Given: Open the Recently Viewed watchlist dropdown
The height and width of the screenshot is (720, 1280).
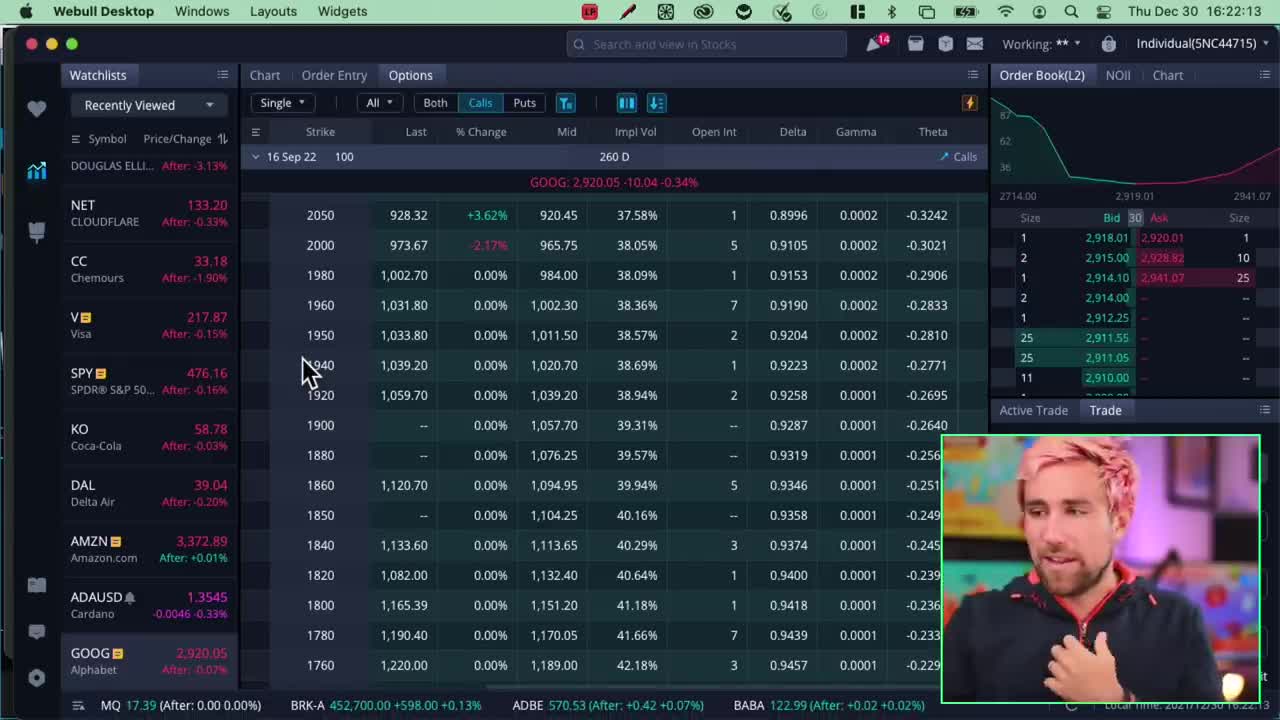Looking at the screenshot, I should point(148,105).
